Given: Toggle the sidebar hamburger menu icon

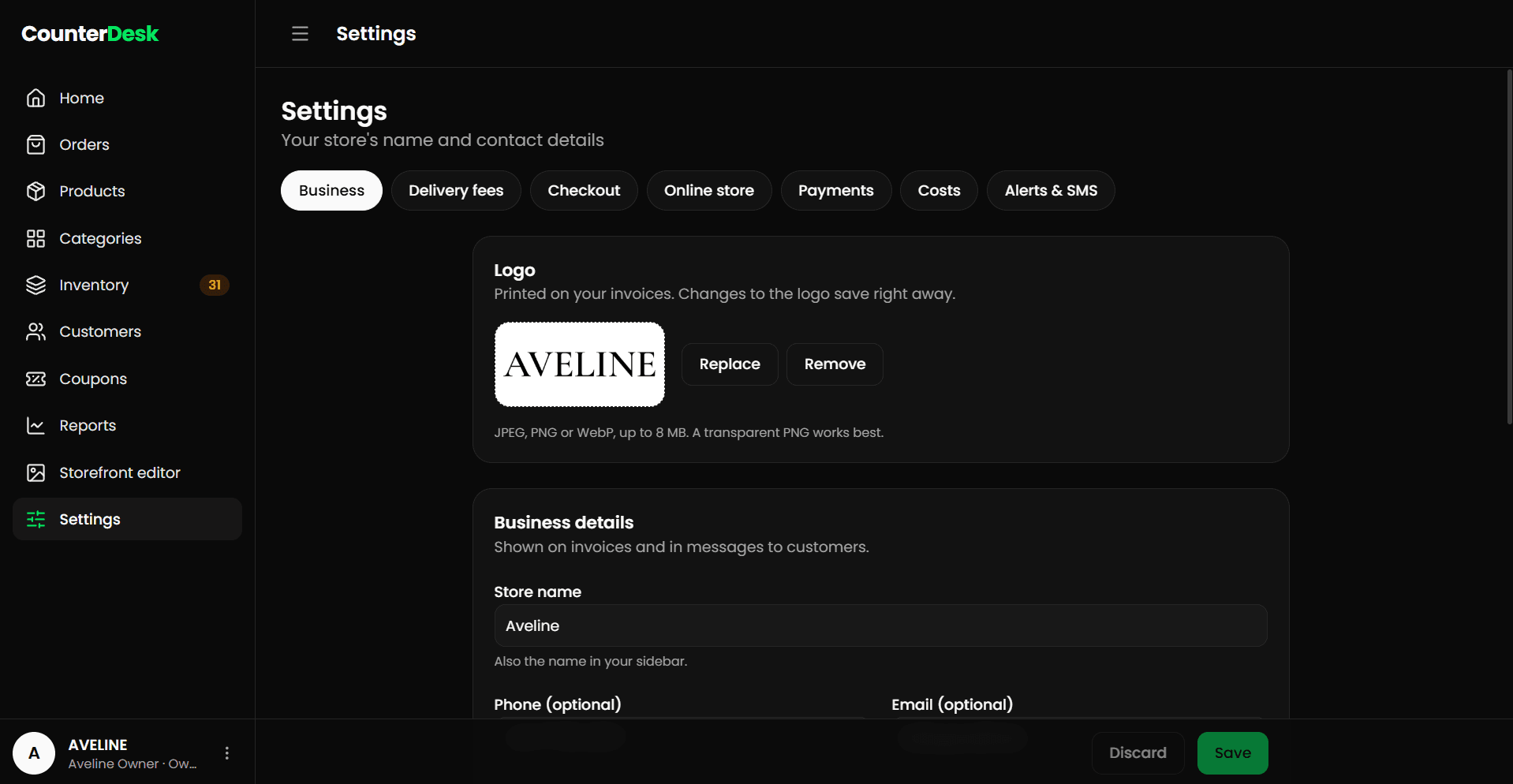Looking at the screenshot, I should click(x=300, y=33).
